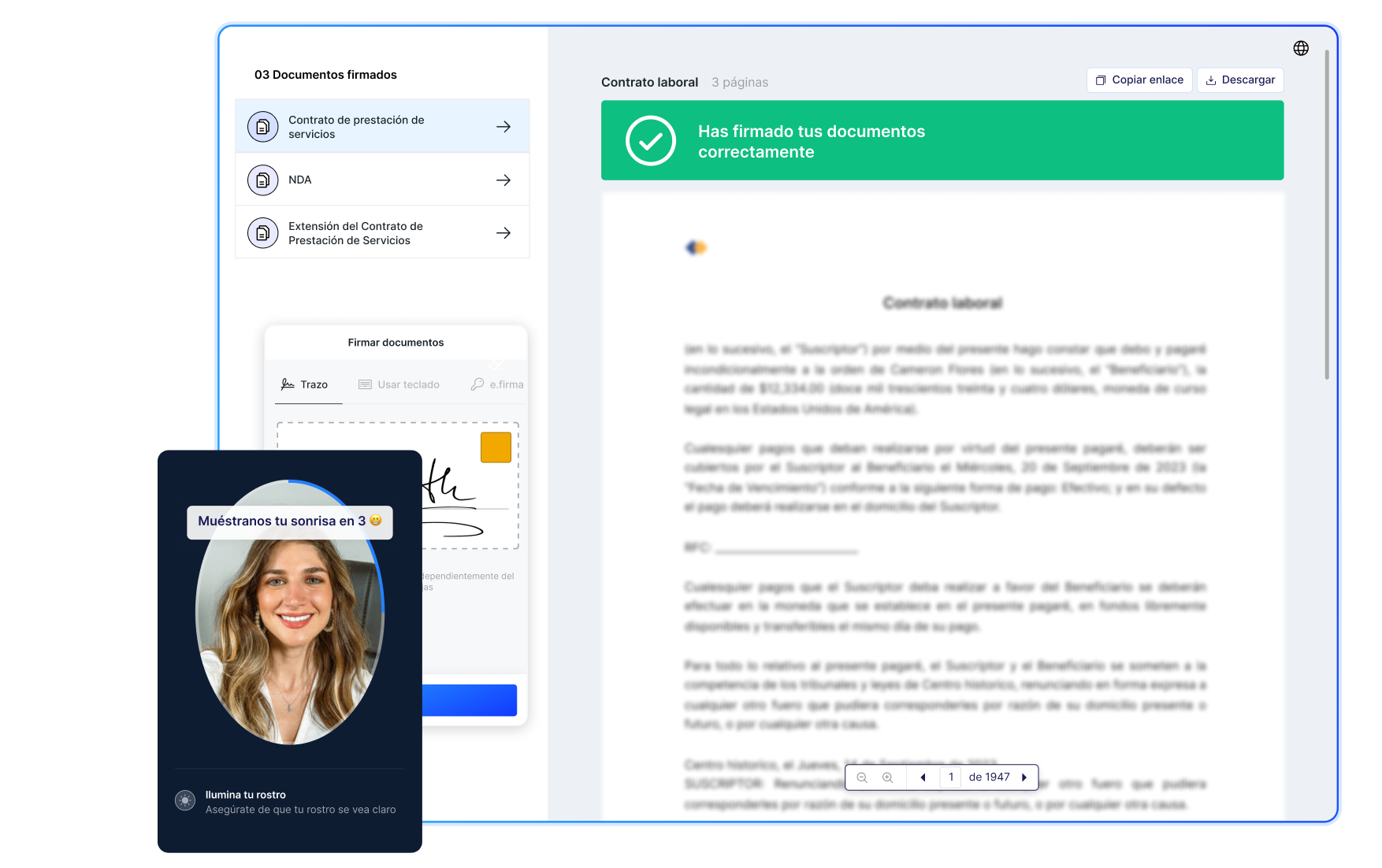1382x868 pixels.
Task: Click the NDA document icon
Action: [263, 180]
